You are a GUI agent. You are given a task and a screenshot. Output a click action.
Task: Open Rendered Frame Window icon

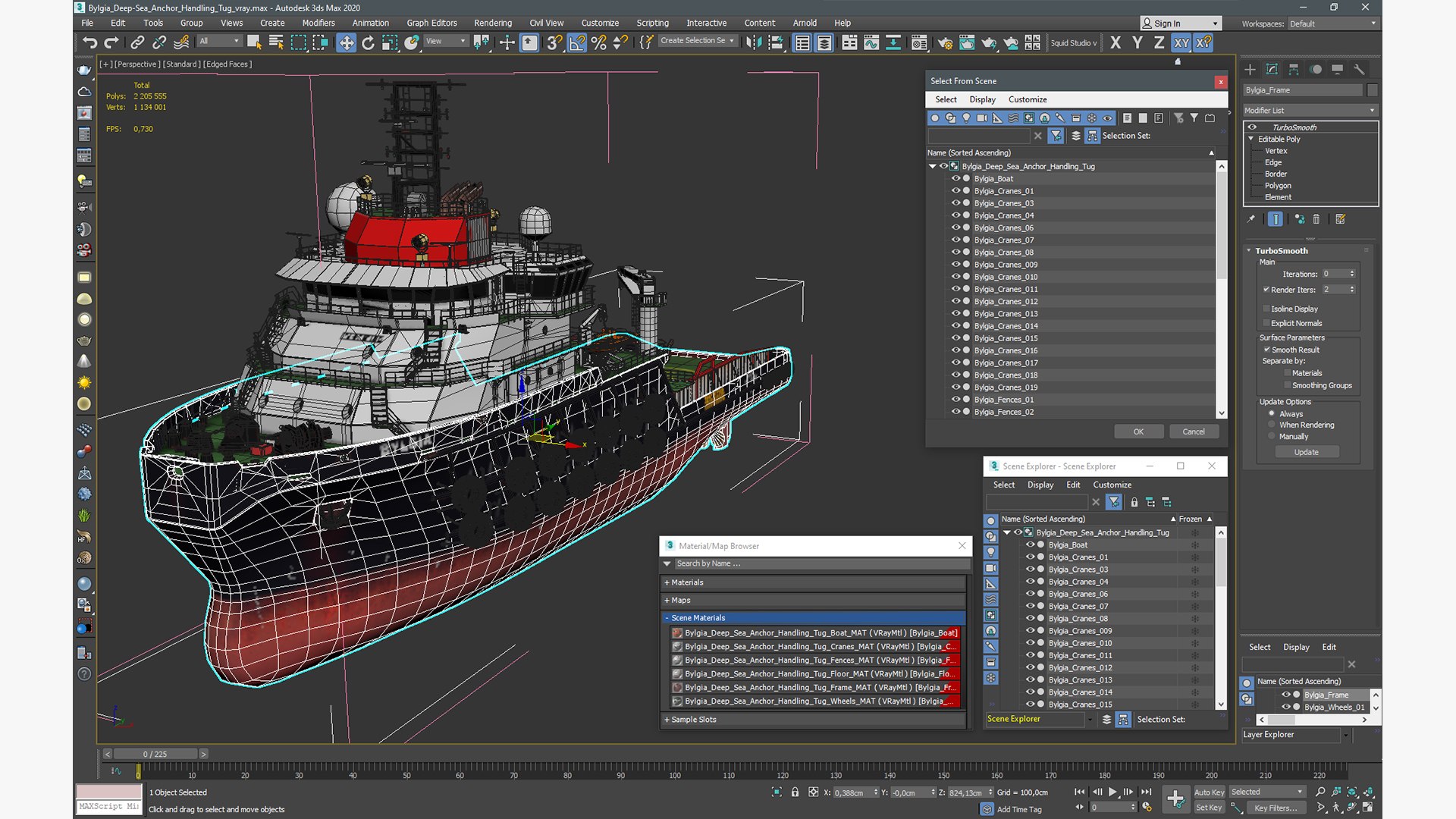coord(967,42)
